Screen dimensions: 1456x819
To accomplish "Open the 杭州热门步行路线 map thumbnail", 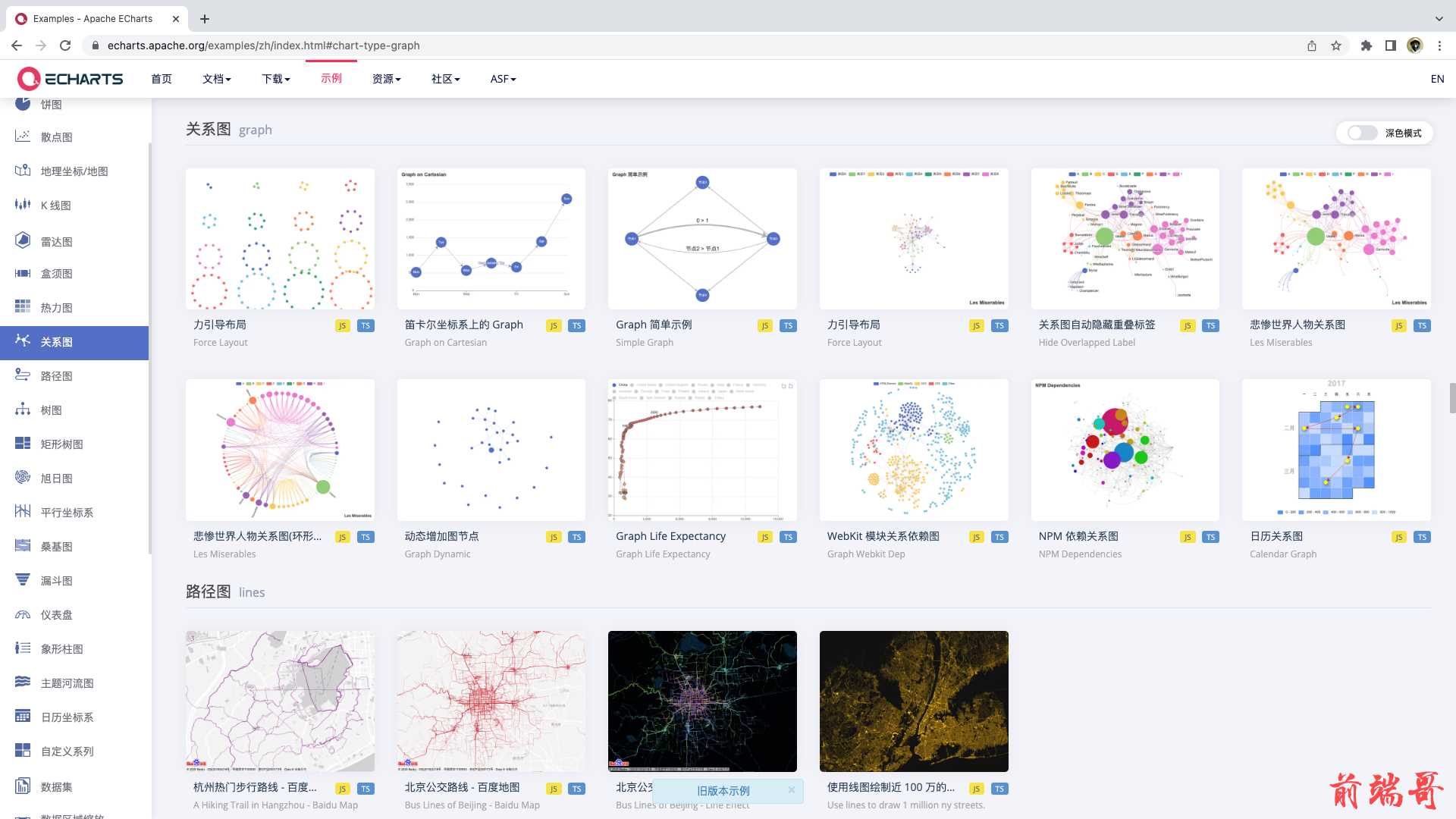I will pyautogui.click(x=280, y=701).
